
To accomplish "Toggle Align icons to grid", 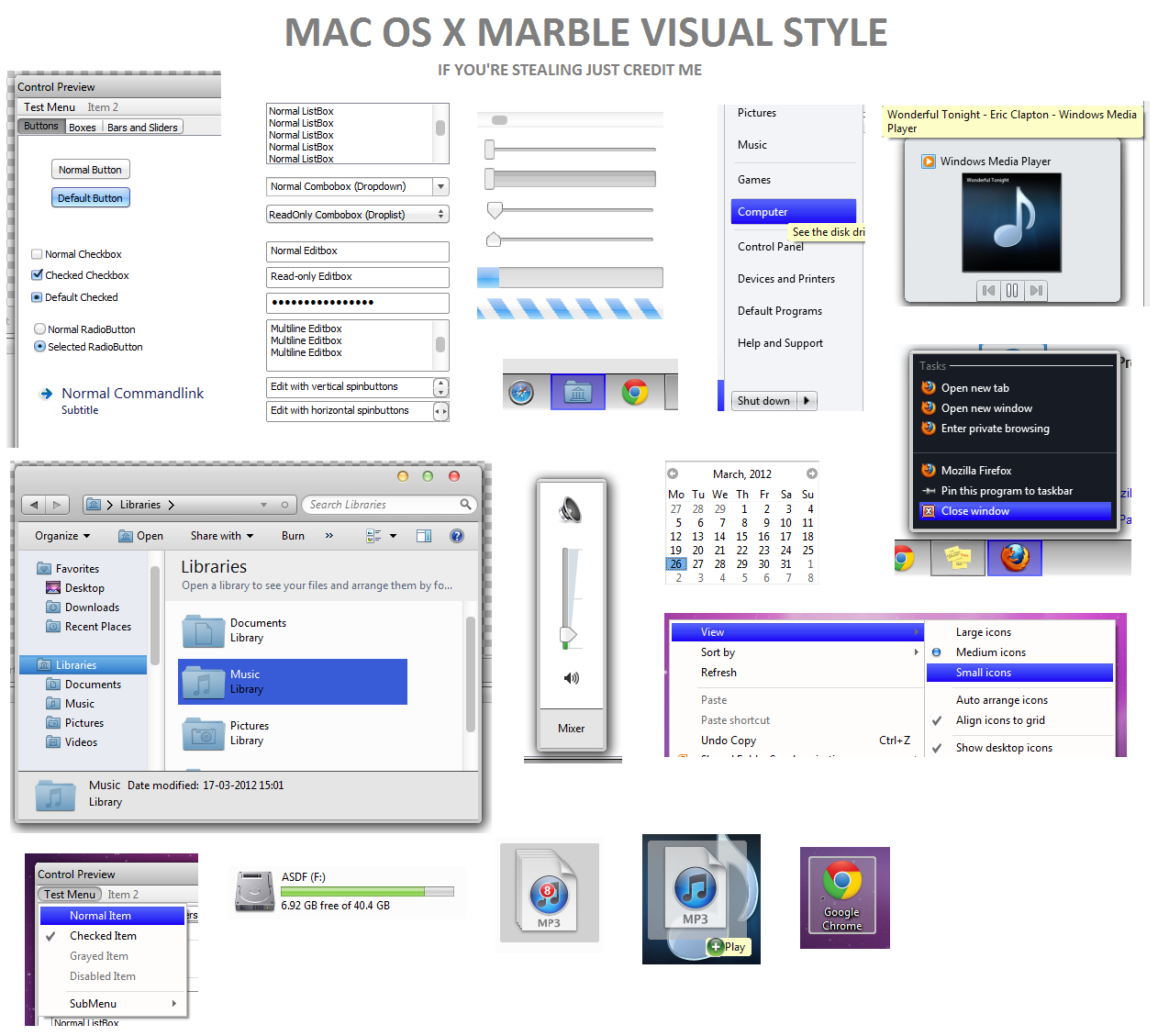I will click(x=1002, y=720).
